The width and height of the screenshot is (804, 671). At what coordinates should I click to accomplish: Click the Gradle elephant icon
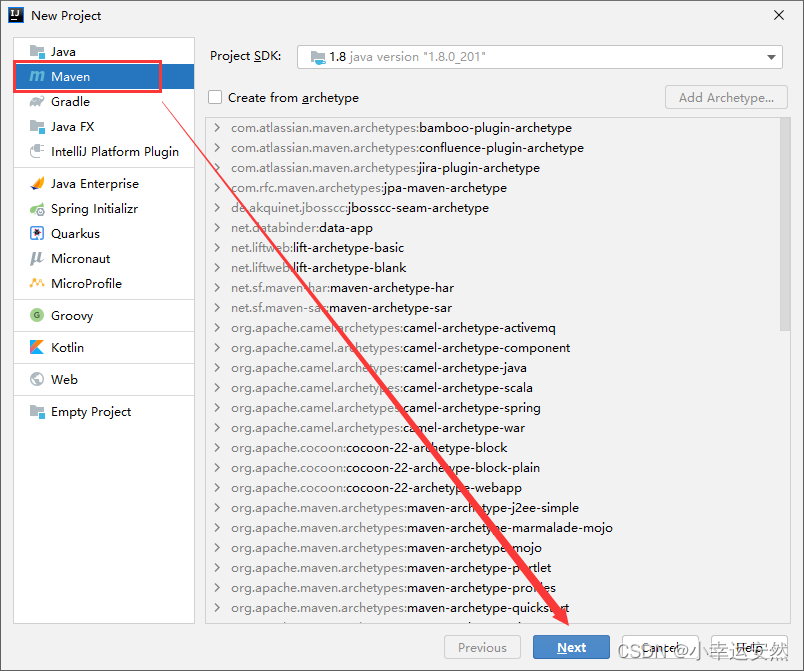37,101
